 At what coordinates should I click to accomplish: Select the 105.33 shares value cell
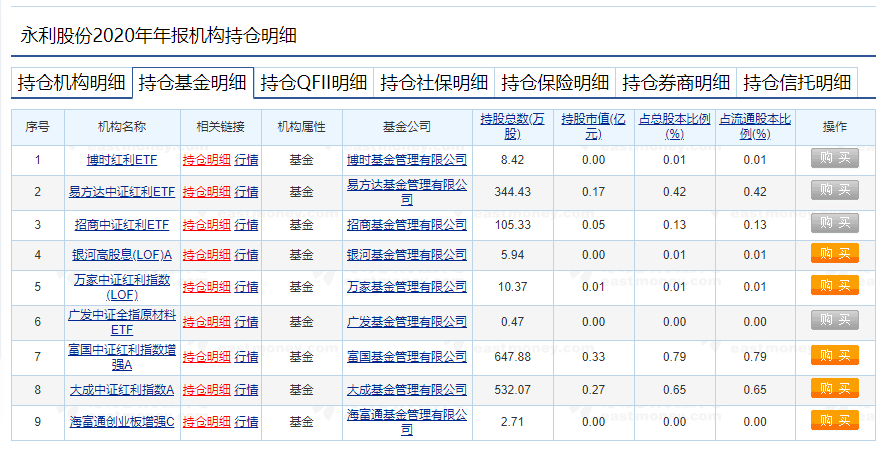coord(512,225)
